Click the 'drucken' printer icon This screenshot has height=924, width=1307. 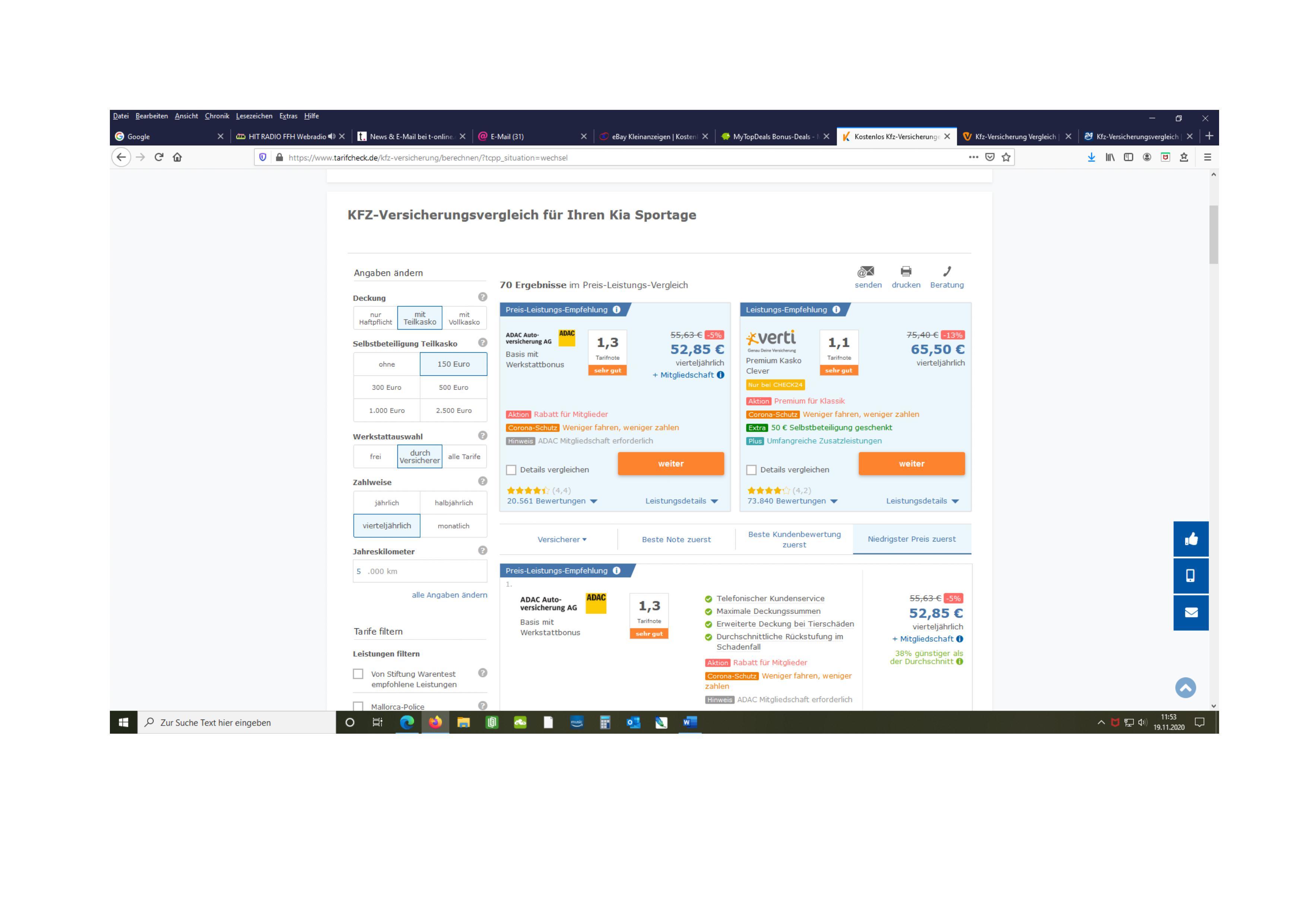pyautogui.click(x=906, y=272)
